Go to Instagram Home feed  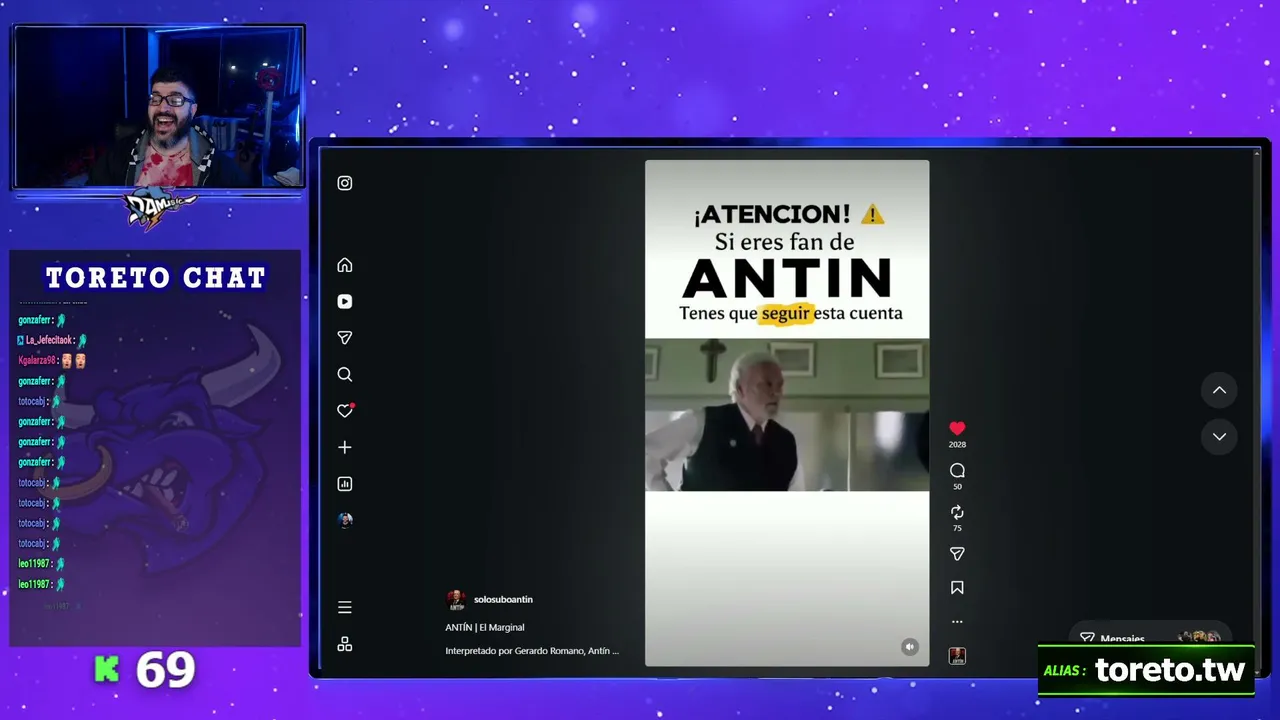[345, 265]
